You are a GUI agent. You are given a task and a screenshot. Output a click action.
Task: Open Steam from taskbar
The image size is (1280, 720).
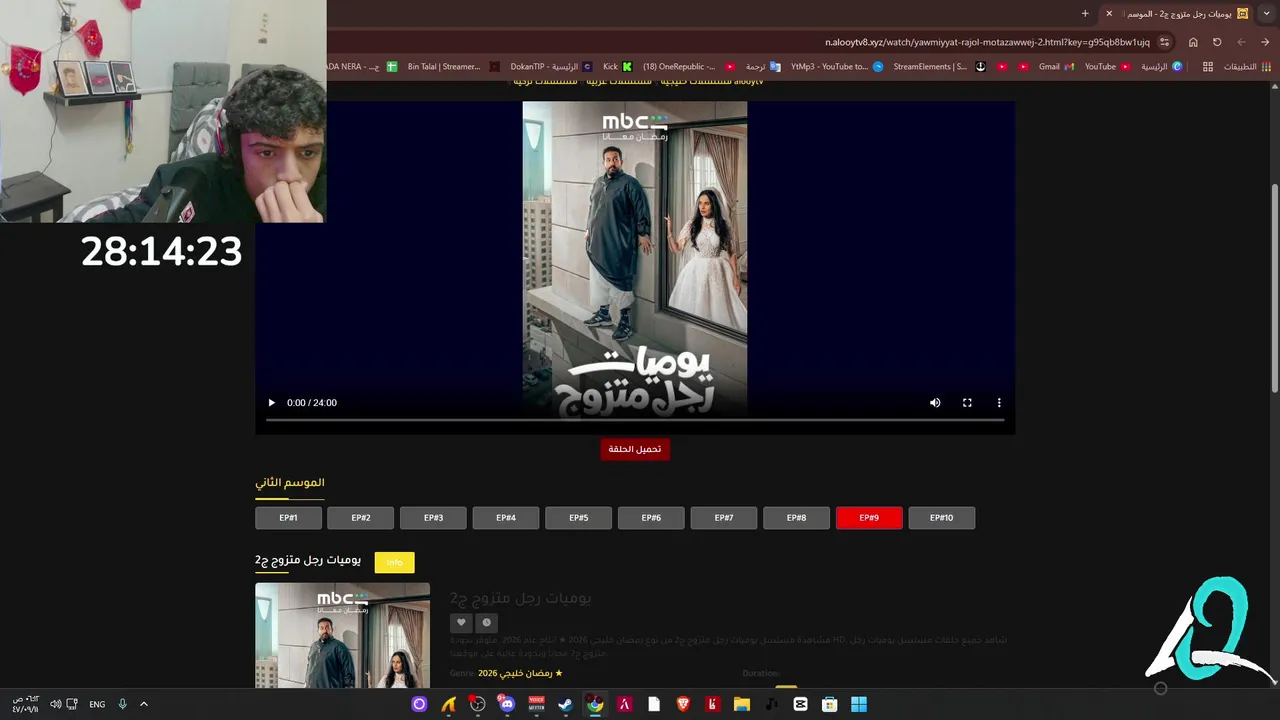click(x=565, y=704)
